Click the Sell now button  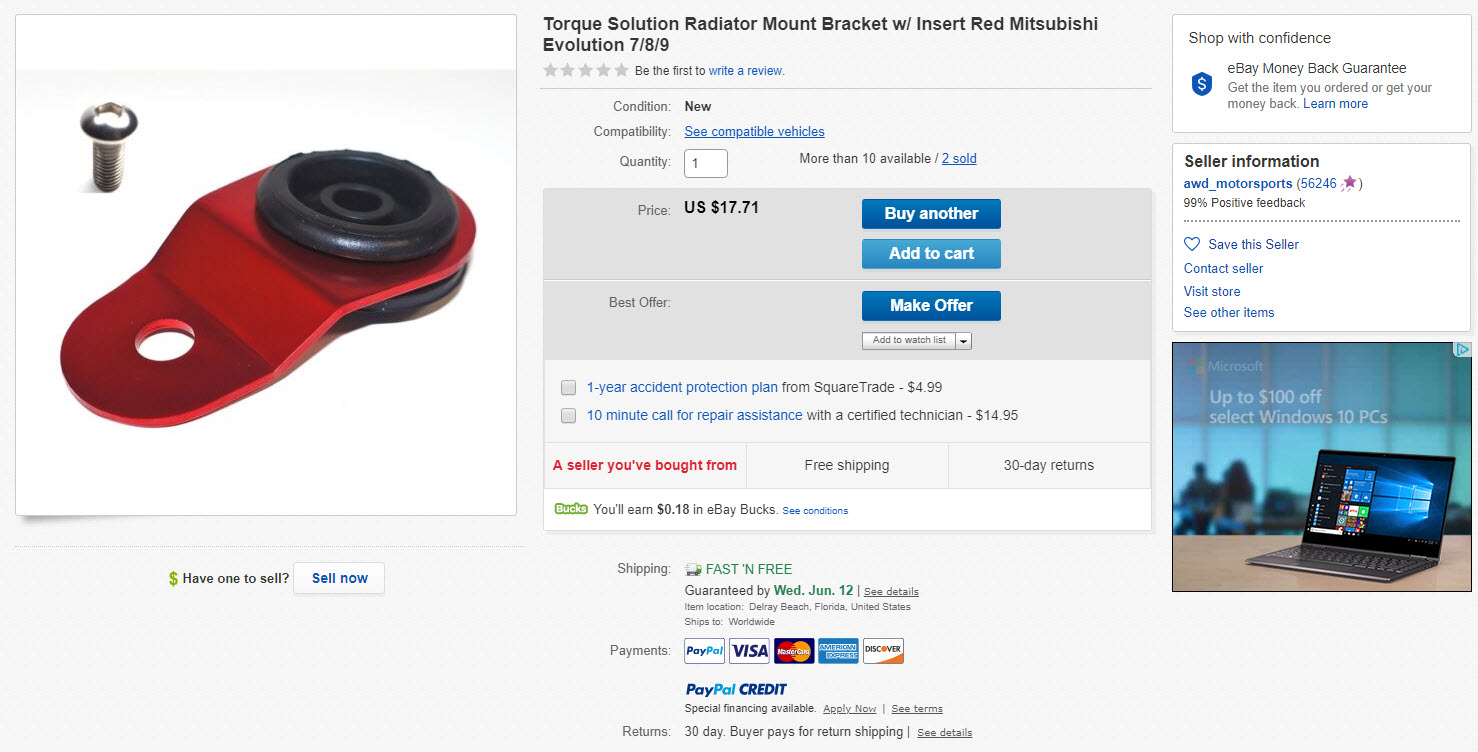coord(339,578)
